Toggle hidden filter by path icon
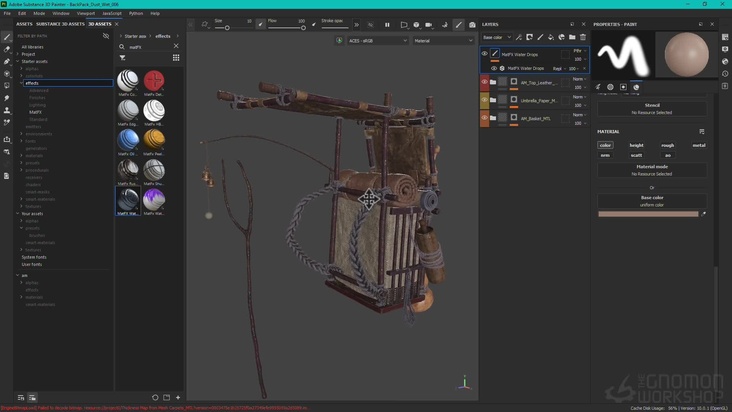 coord(106,36)
